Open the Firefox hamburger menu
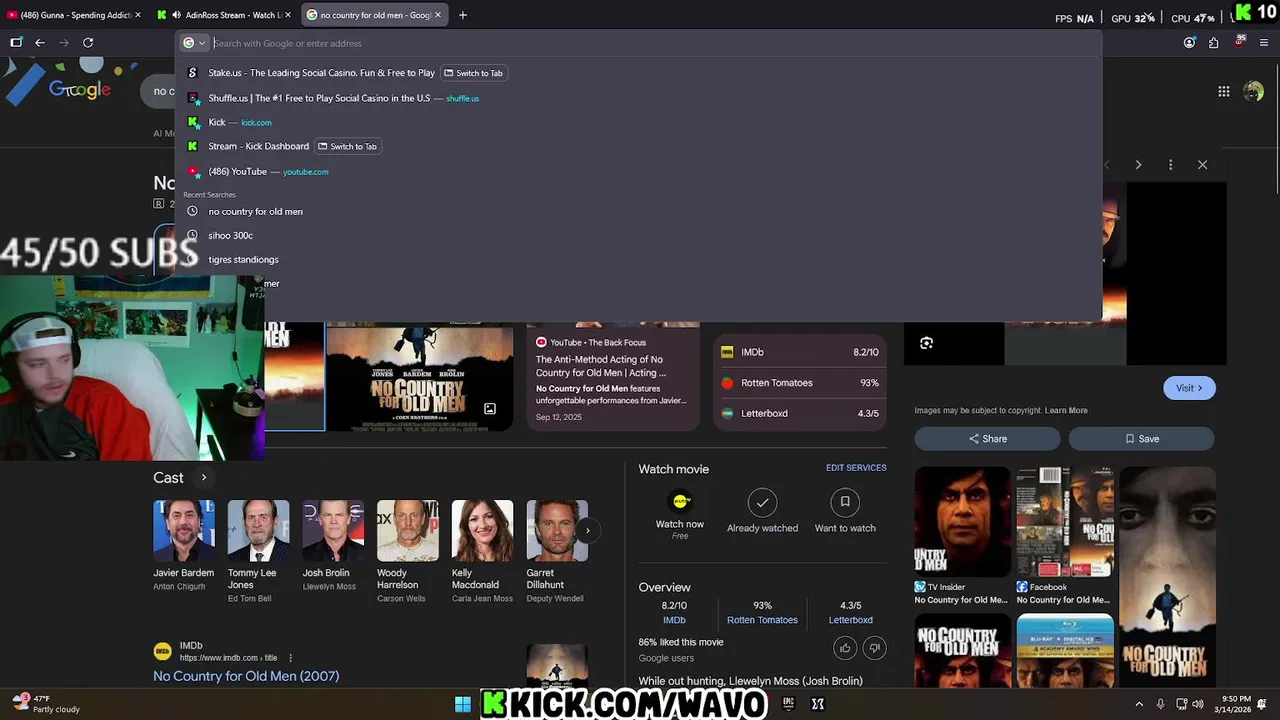This screenshot has height=720, width=1280. click(1264, 42)
